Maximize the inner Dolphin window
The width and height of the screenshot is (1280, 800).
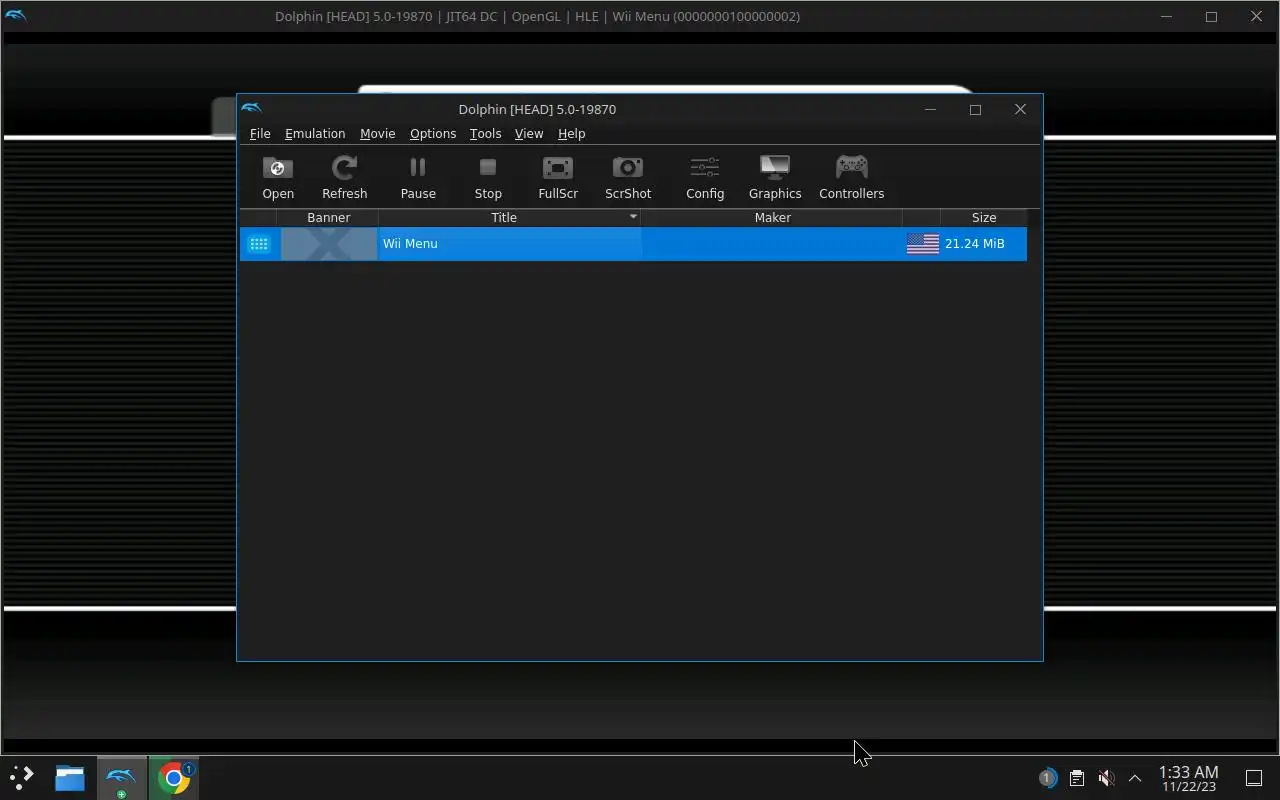975,109
